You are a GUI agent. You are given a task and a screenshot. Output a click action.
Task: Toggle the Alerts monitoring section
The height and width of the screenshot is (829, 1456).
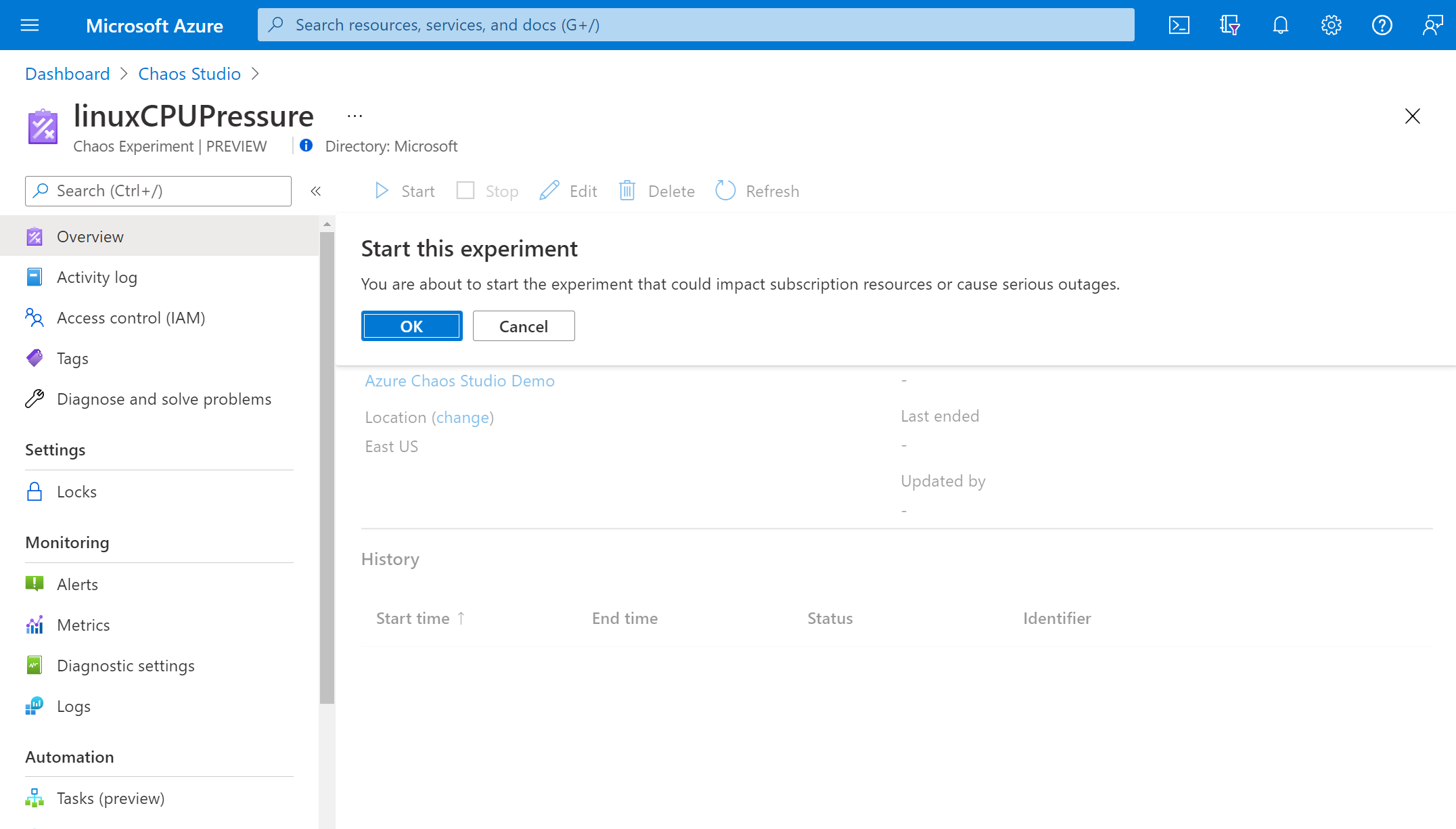pos(77,584)
